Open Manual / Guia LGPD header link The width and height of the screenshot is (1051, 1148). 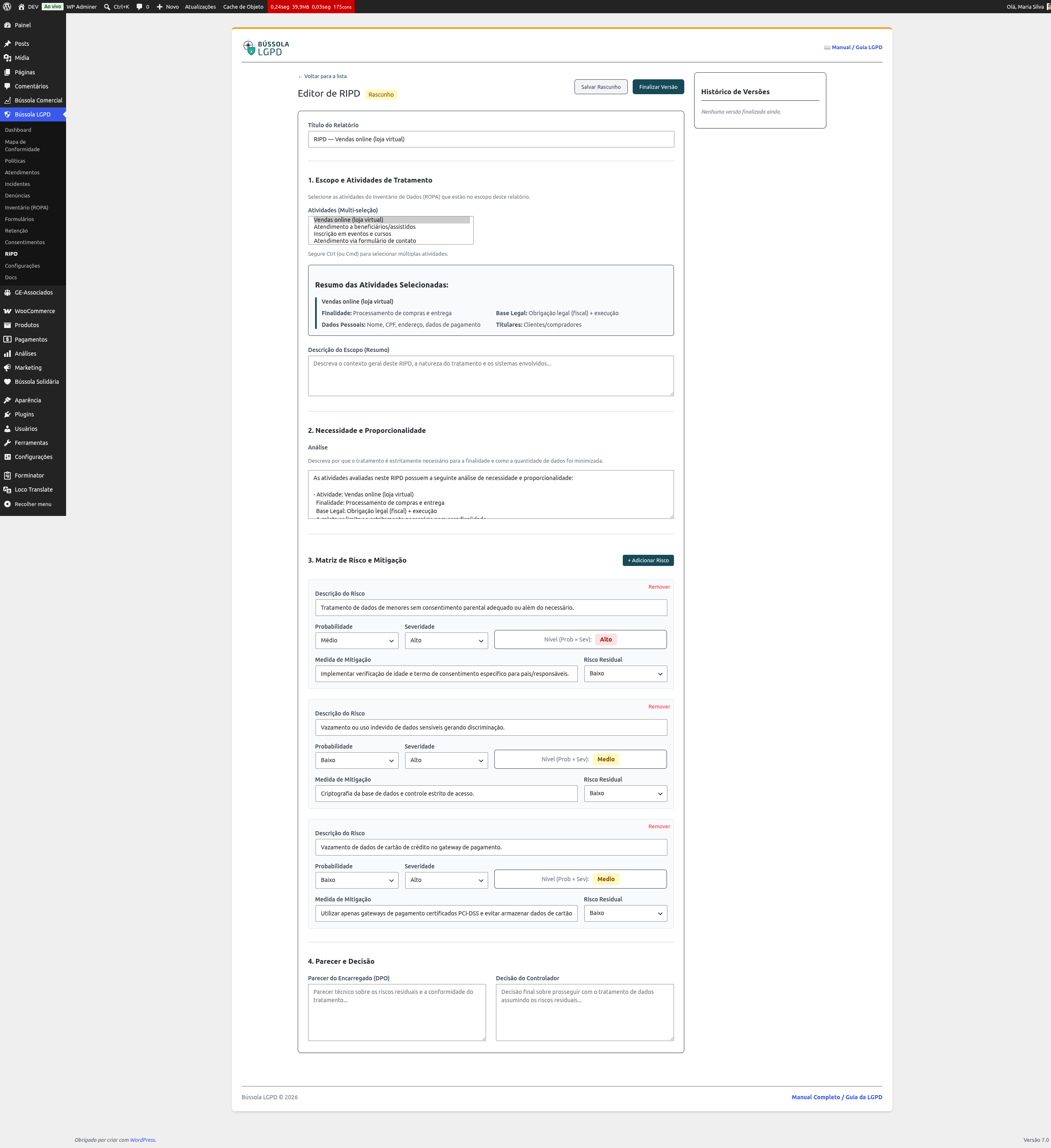pos(853,47)
